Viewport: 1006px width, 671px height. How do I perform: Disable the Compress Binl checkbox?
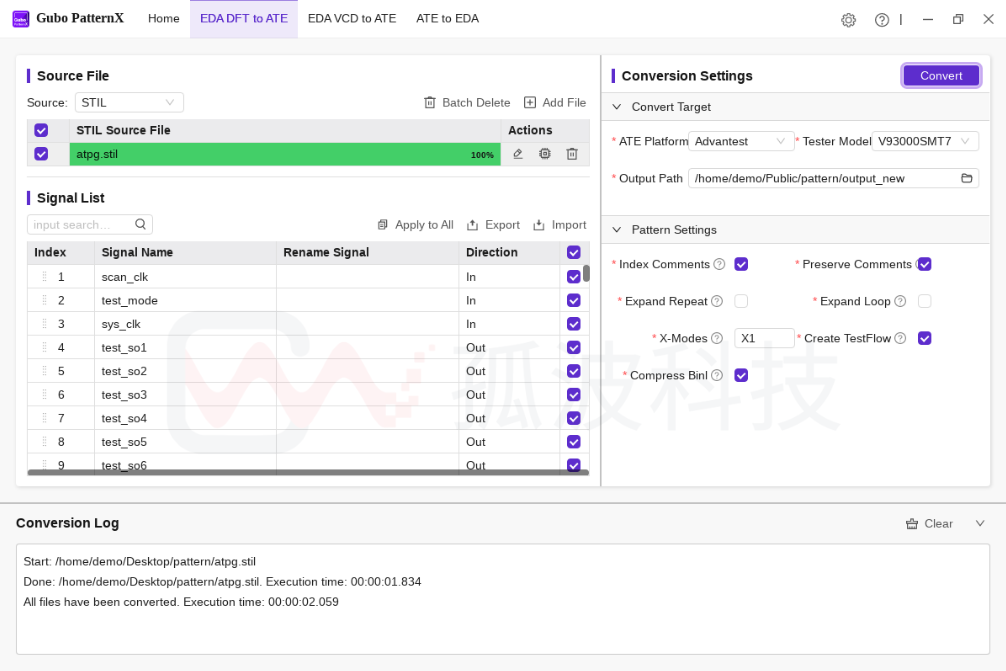(x=741, y=375)
